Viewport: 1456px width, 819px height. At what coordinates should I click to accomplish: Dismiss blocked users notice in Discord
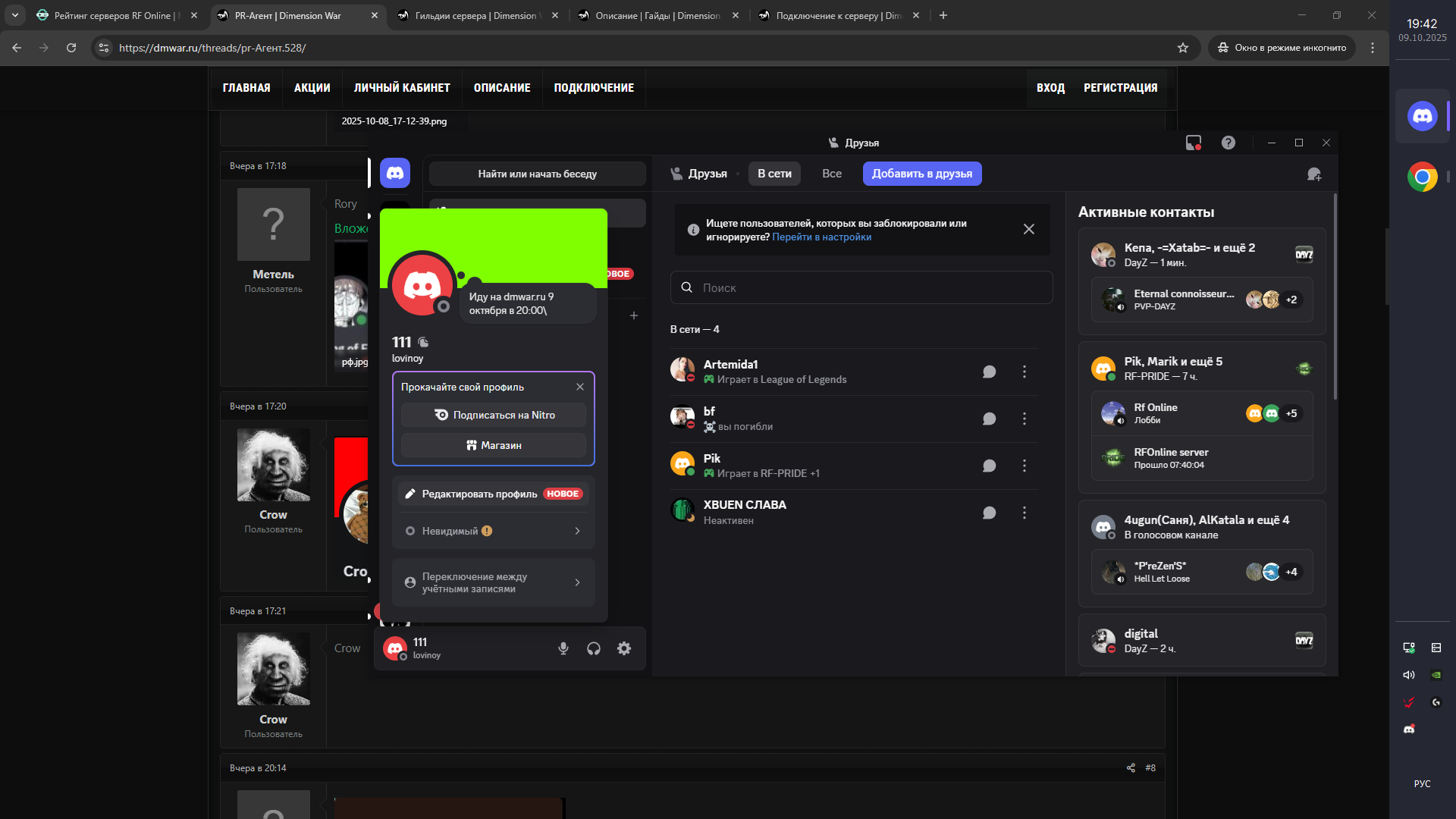tap(1029, 229)
